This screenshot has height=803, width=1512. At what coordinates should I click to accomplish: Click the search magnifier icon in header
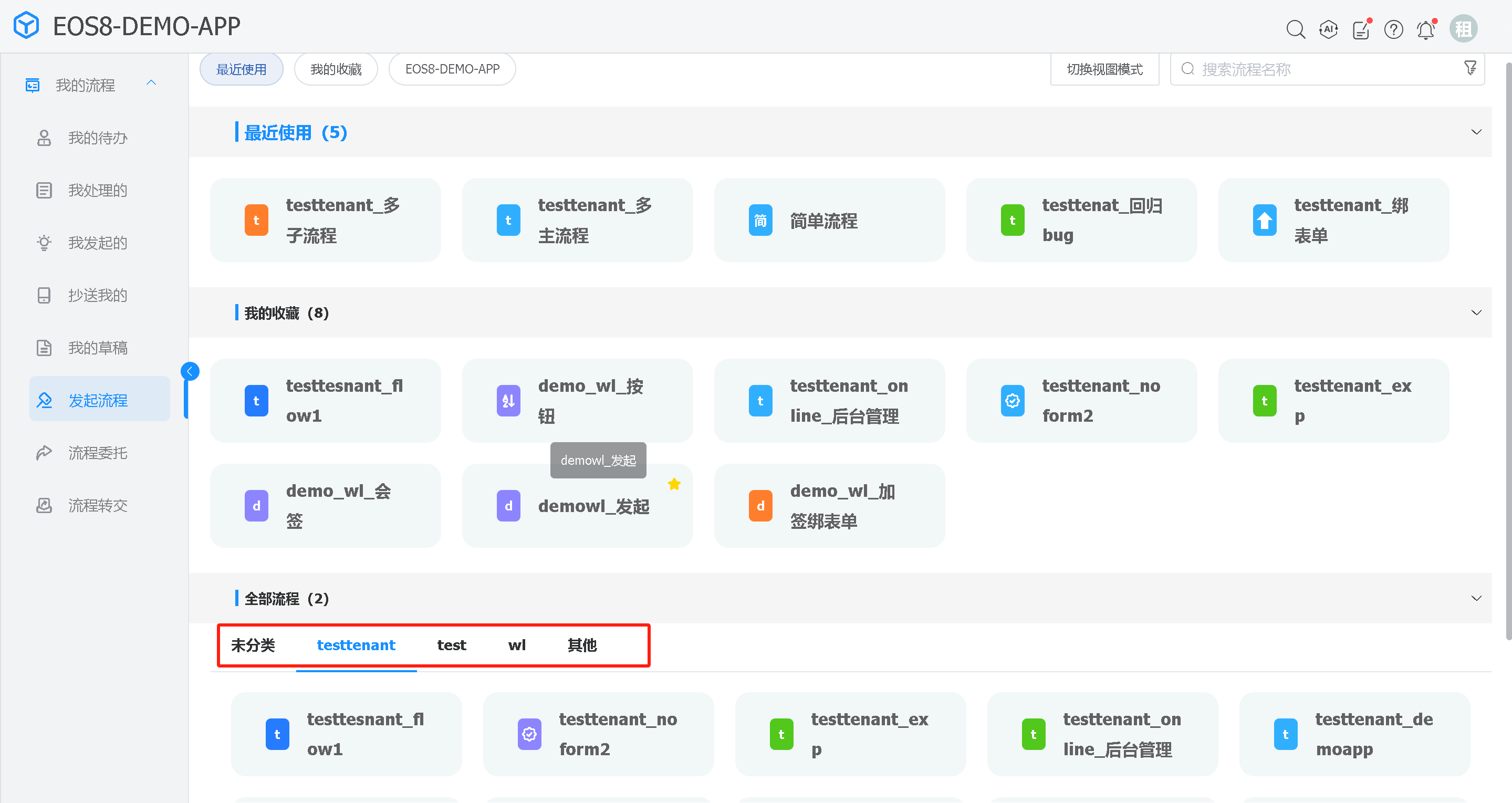point(1296,29)
